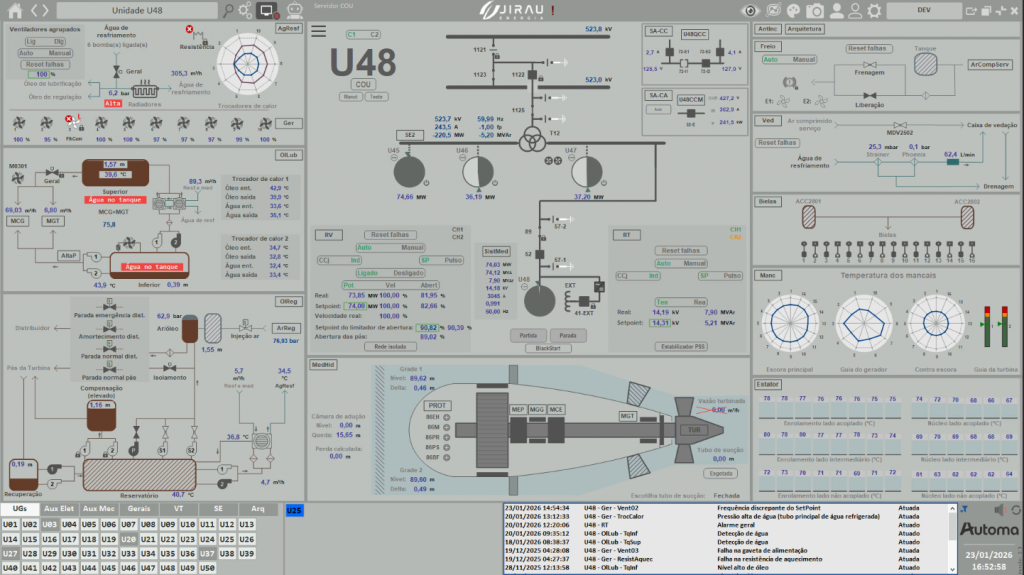Click the user profile icon in top bar
The height and width of the screenshot is (575, 1024).
pos(837,10)
